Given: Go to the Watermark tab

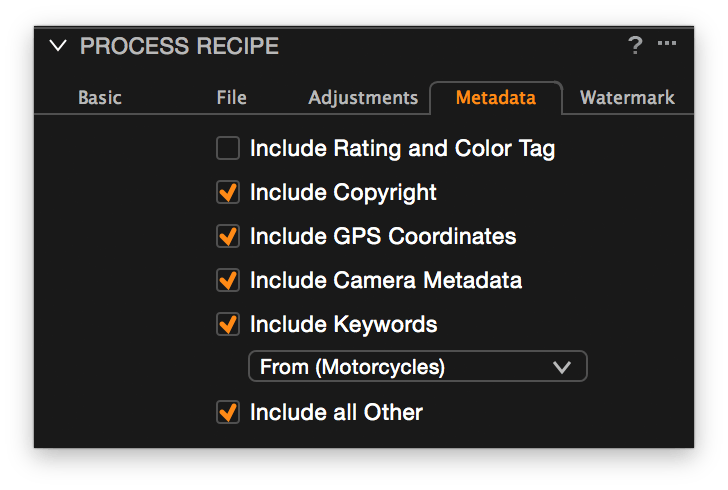Looking at the screenshot, I should 627,98.
